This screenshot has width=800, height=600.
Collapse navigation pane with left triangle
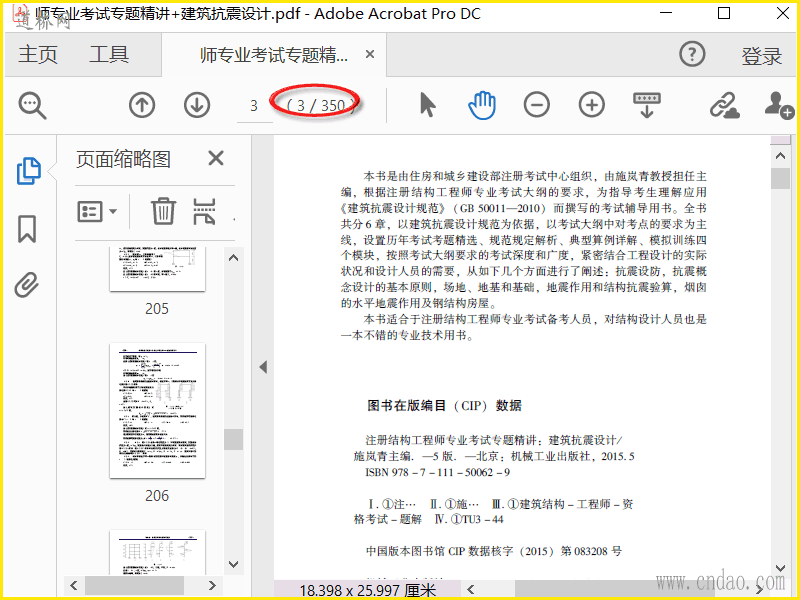click(263, 367)
